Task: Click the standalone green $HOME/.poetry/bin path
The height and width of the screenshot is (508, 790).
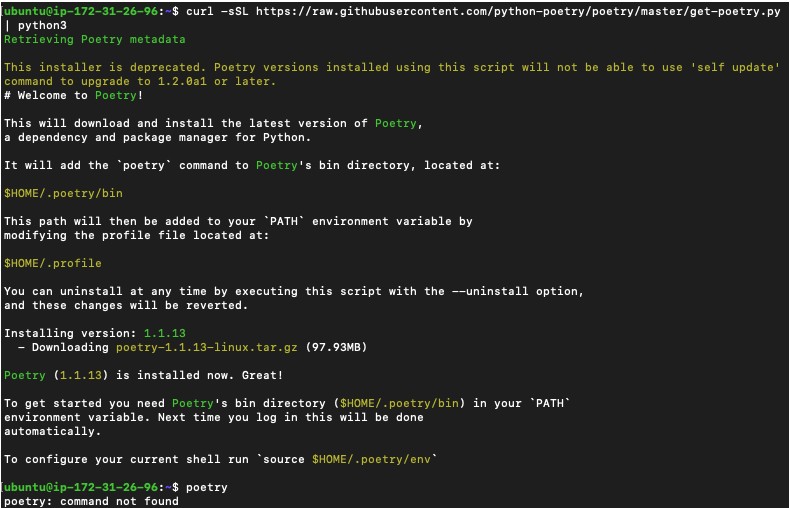Action: pos(62,193)
